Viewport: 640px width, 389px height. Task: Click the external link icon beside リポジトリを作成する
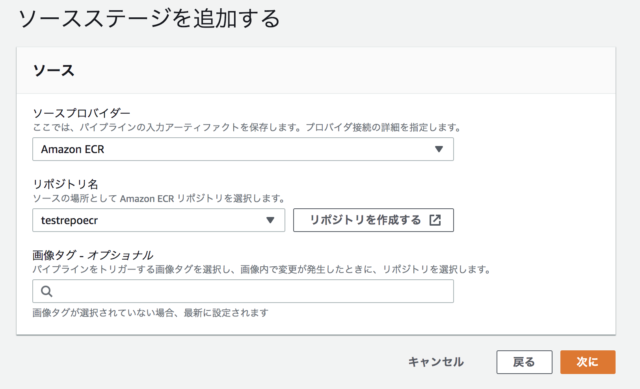tap(435, 220)
